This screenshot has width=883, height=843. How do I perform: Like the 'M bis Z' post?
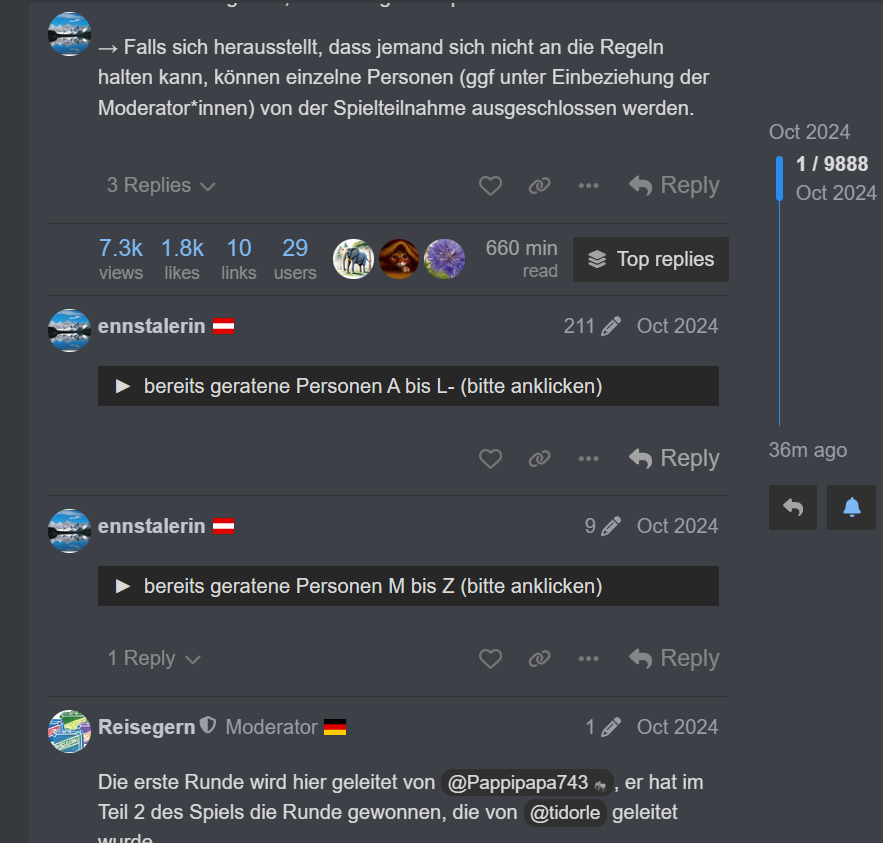pos(490,658)
